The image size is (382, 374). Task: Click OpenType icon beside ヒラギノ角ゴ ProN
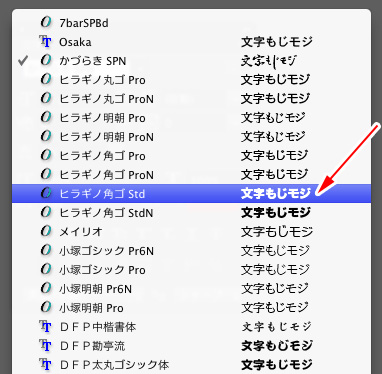coord(46,174)
